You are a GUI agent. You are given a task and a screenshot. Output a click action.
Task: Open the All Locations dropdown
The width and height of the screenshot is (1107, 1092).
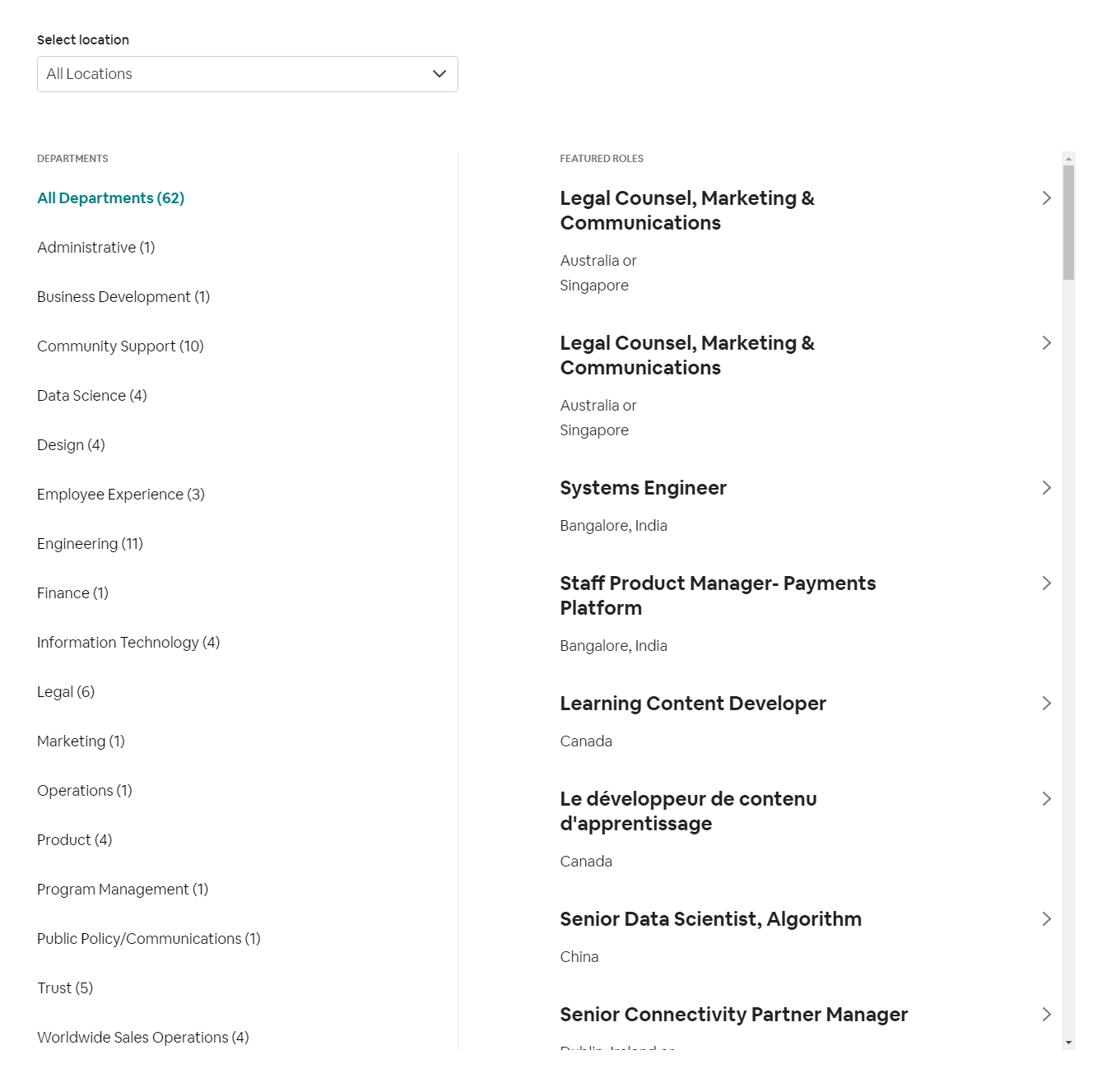point(247,74)
